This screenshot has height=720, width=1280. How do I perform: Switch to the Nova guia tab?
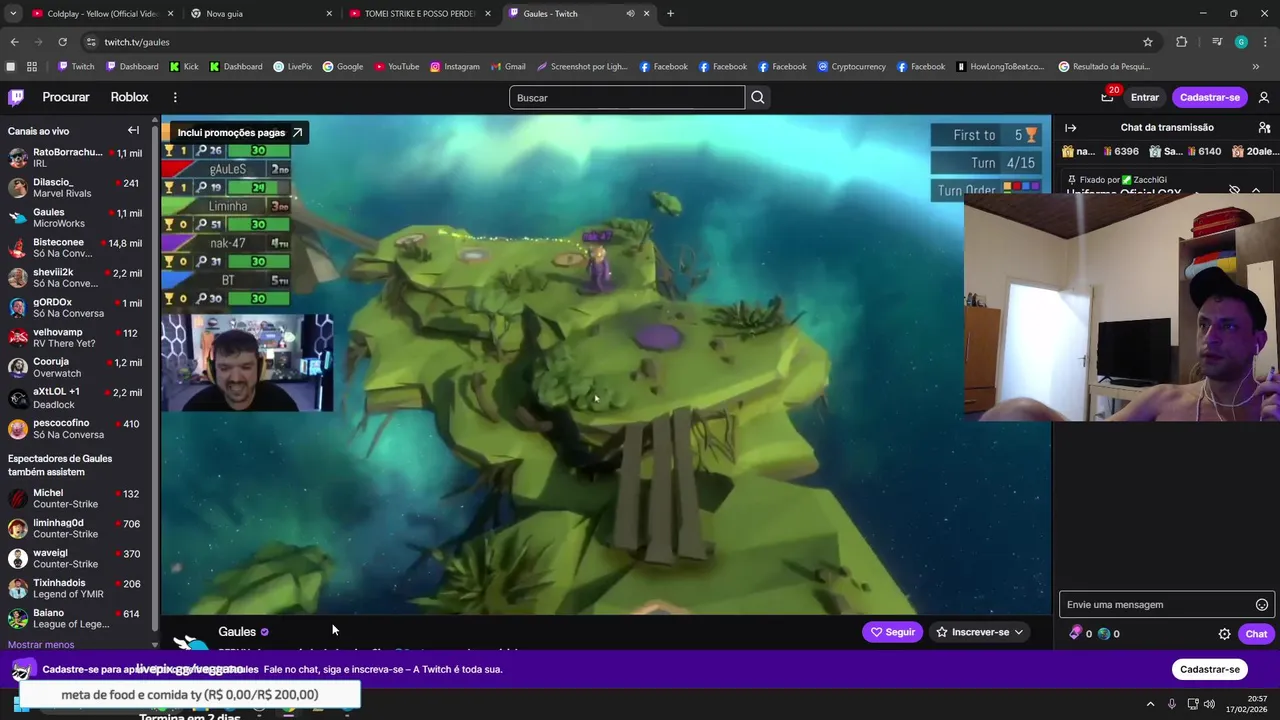click(x=260, y=14)
